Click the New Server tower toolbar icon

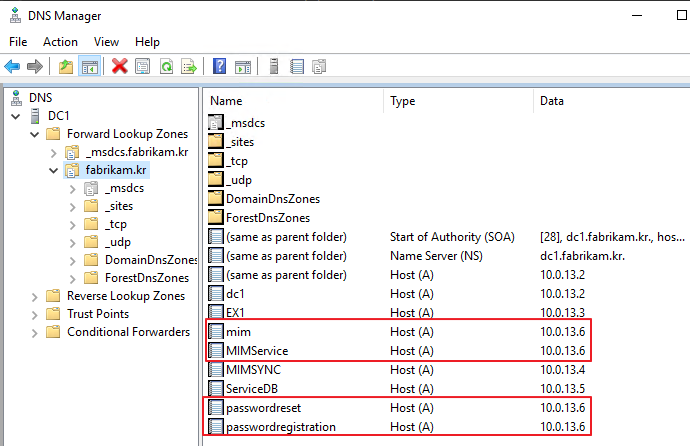pos(274,66)
